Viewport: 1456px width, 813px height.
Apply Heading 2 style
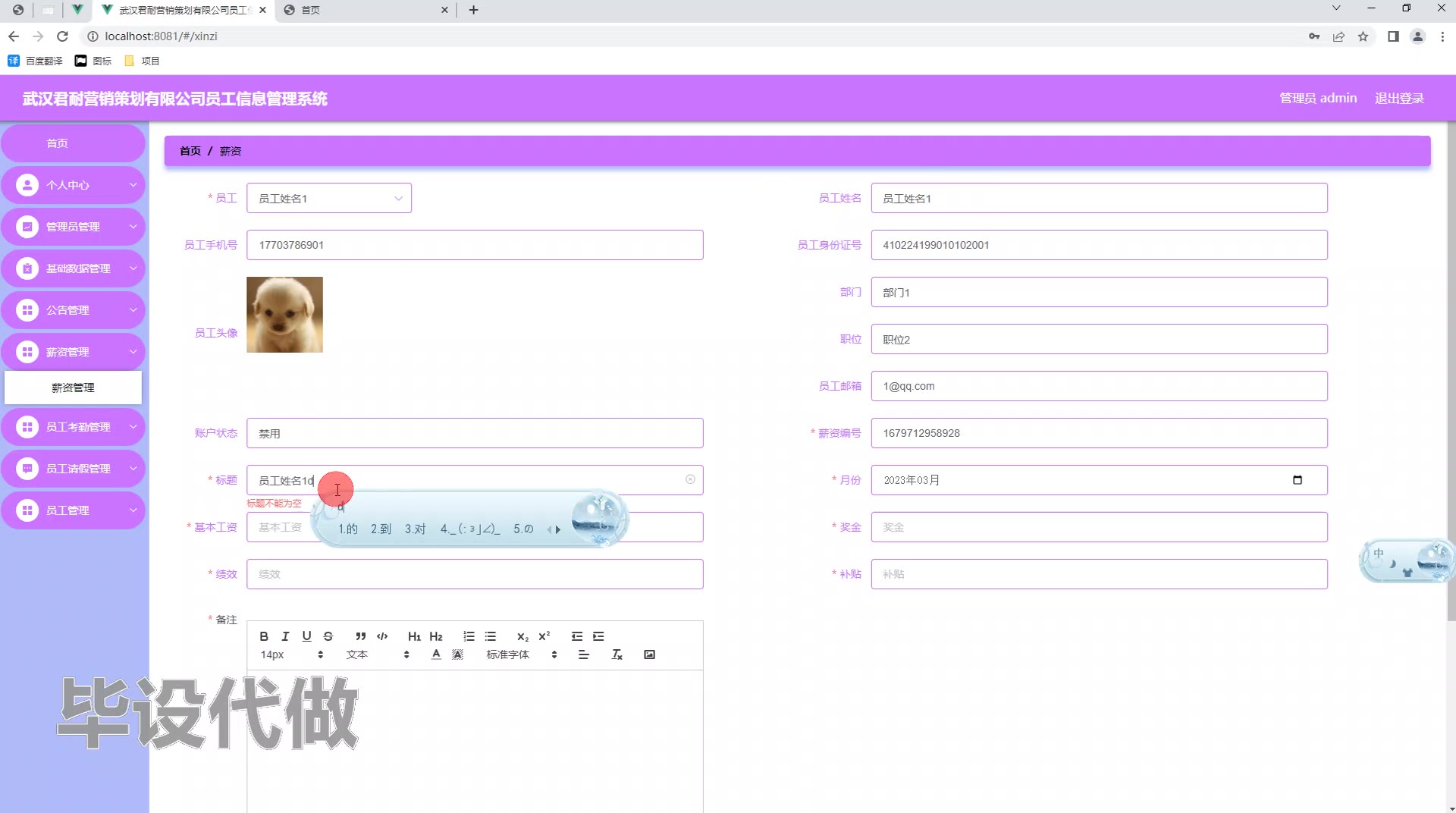point(436,636)
